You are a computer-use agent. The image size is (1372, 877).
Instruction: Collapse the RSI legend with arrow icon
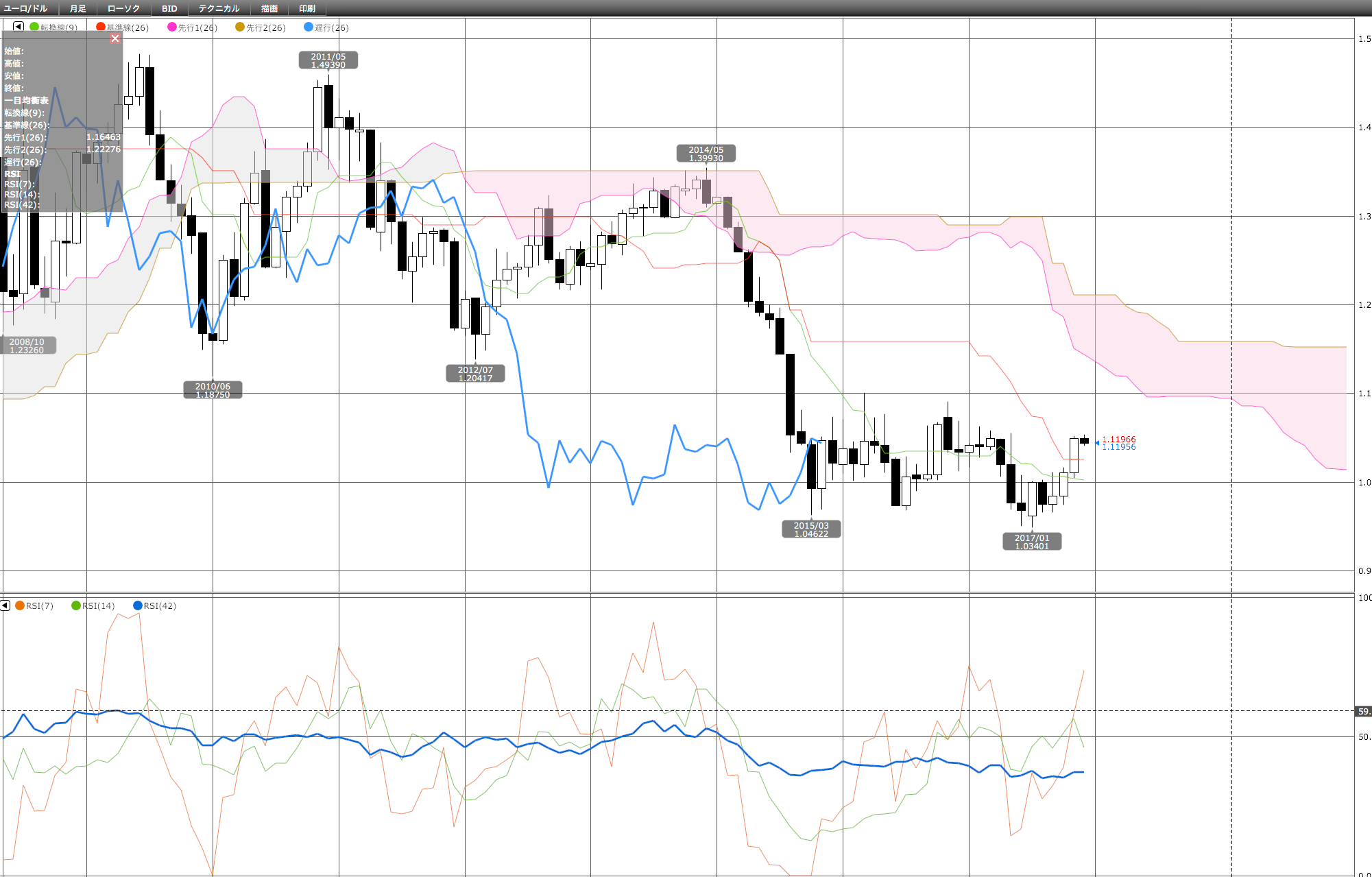[5, 605]
